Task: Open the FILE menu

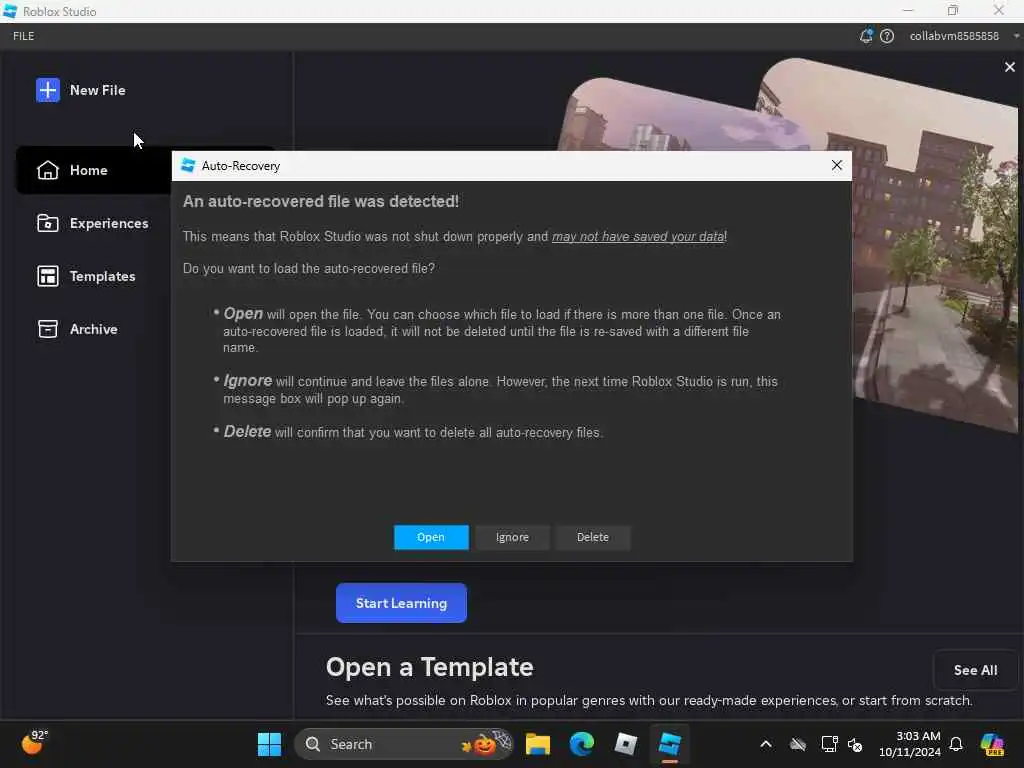Action: tap(24, 36)
